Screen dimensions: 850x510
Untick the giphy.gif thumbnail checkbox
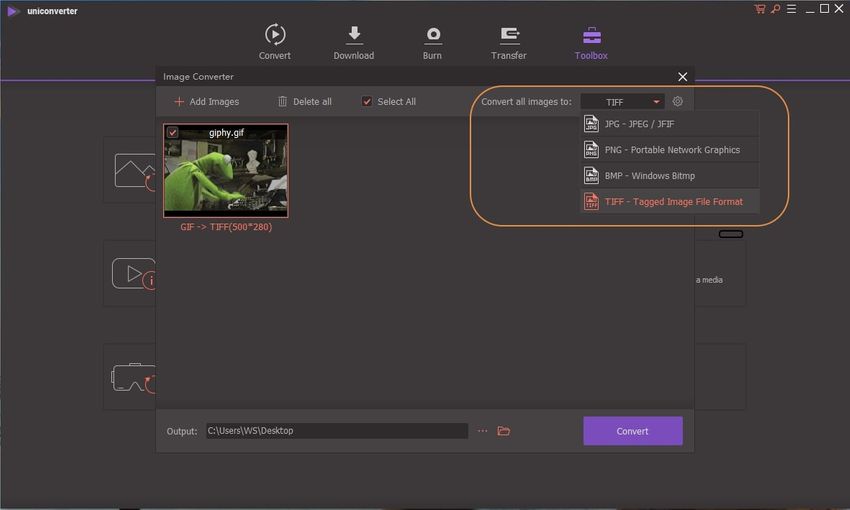pos(173,132)
